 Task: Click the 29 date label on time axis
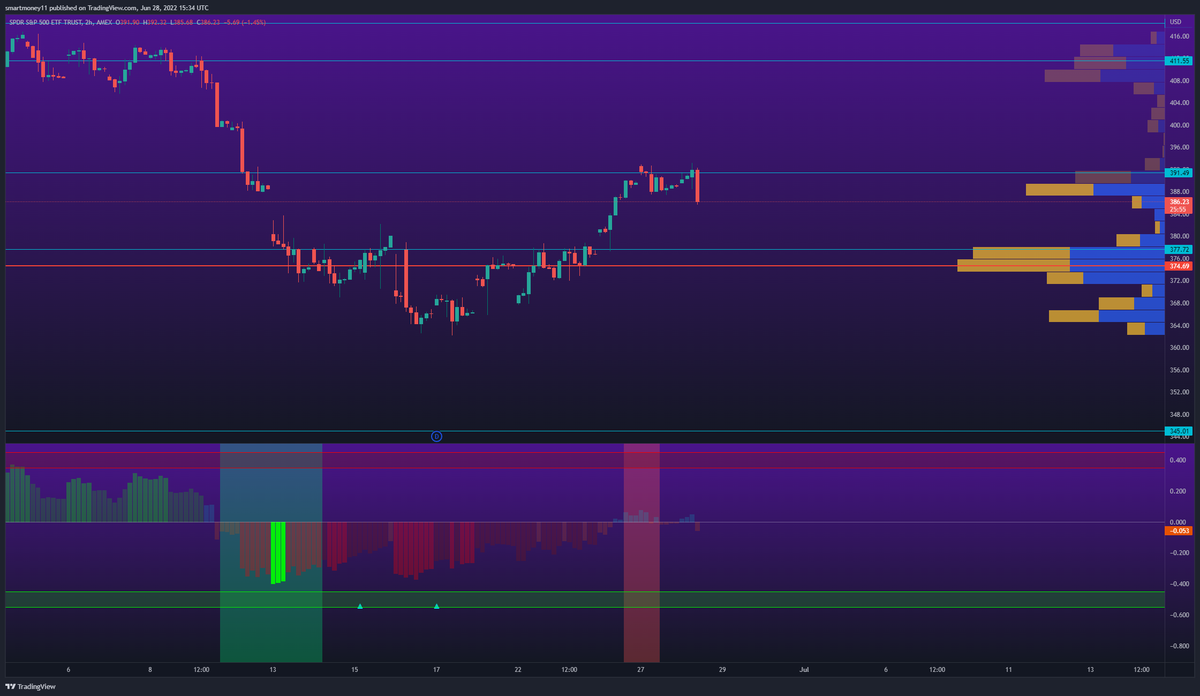click(722, 670)
